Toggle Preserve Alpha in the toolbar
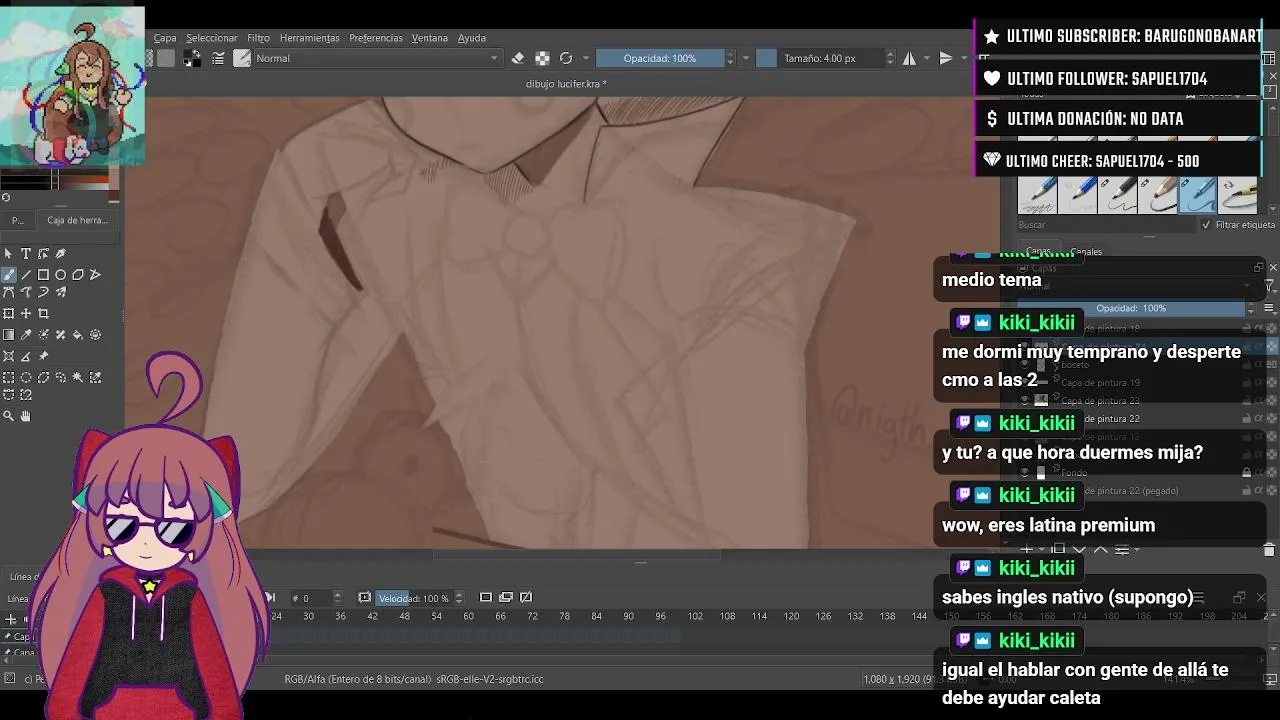1280x720 pixels. coord(542,58)
